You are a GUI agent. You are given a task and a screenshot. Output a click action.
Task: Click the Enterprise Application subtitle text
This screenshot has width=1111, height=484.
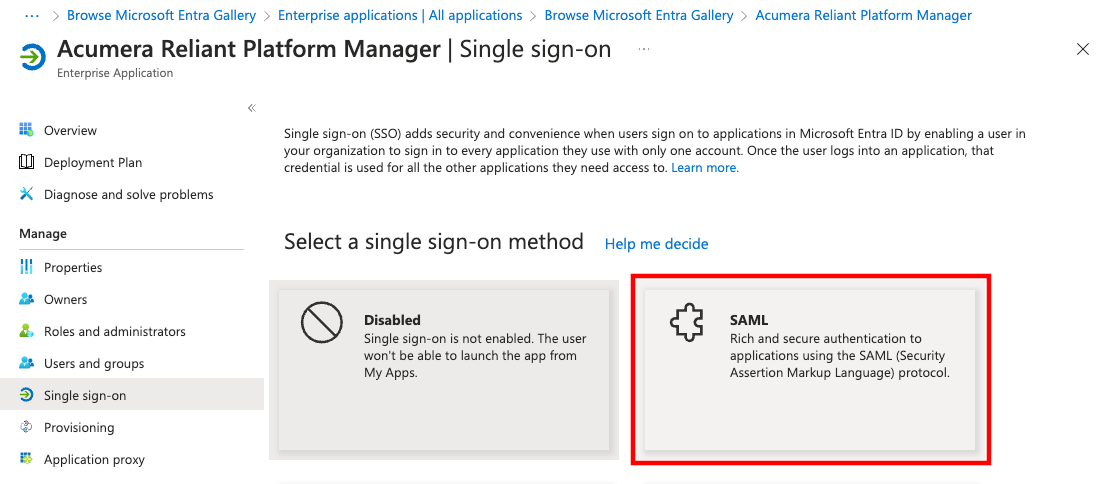tap(115, 73)
